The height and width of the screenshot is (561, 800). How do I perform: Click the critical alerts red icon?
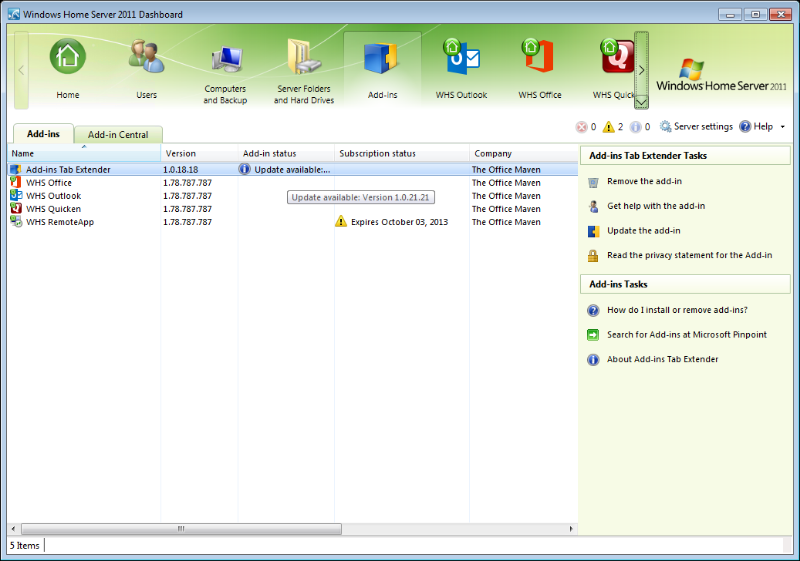(x=581, y=126)
